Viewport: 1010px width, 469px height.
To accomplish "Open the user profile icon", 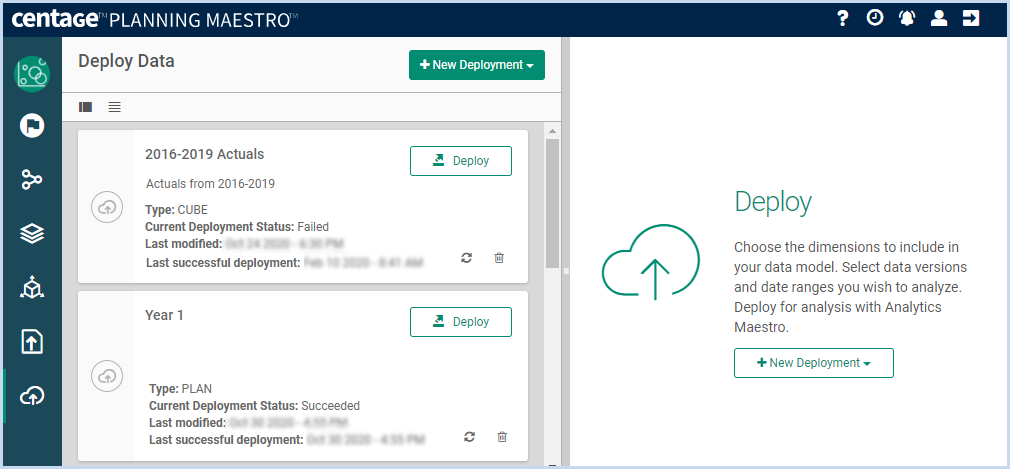I will click(x=939, y=18).
